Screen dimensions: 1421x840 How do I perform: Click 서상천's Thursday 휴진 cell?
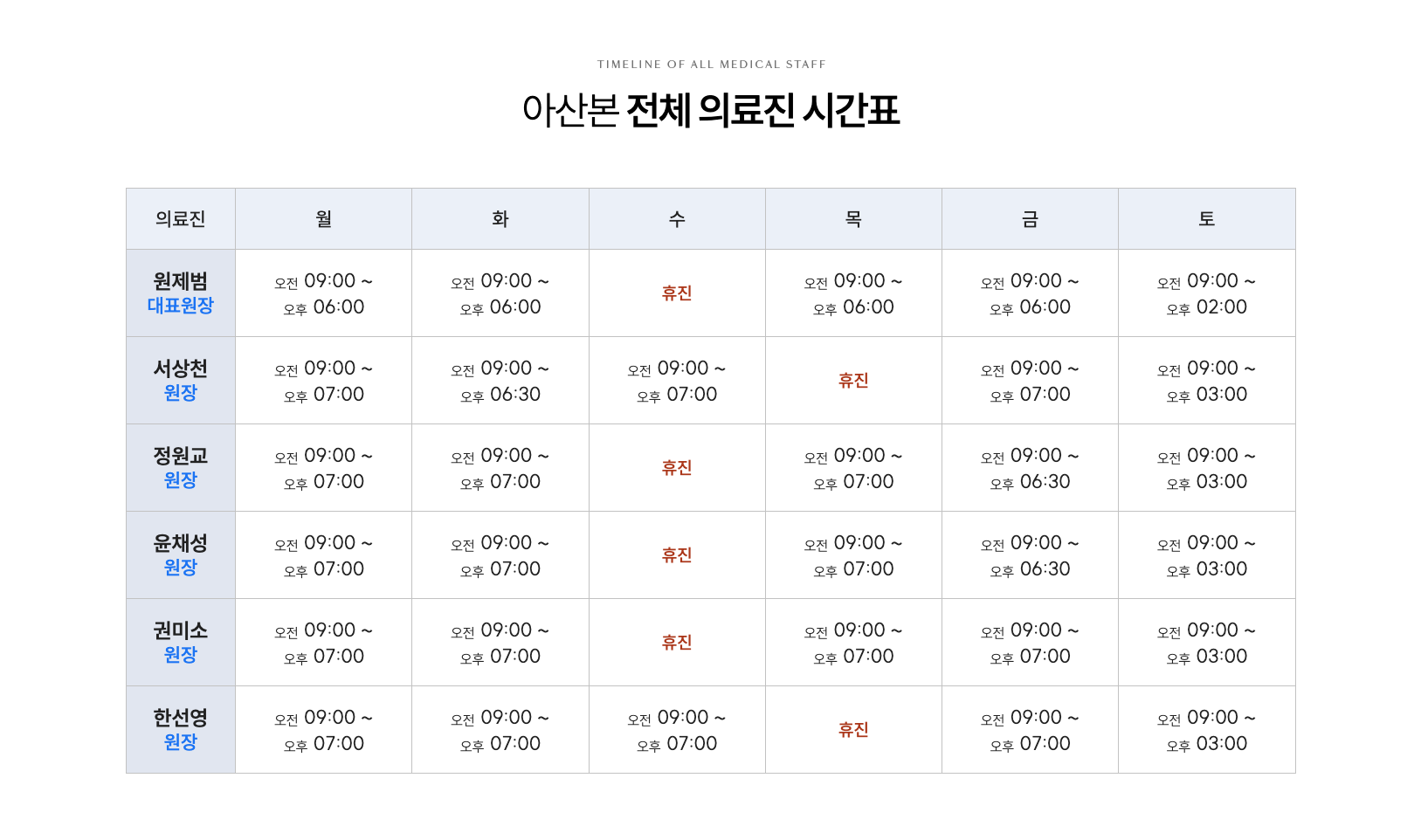pyautogui.click(x=853, y=381)
